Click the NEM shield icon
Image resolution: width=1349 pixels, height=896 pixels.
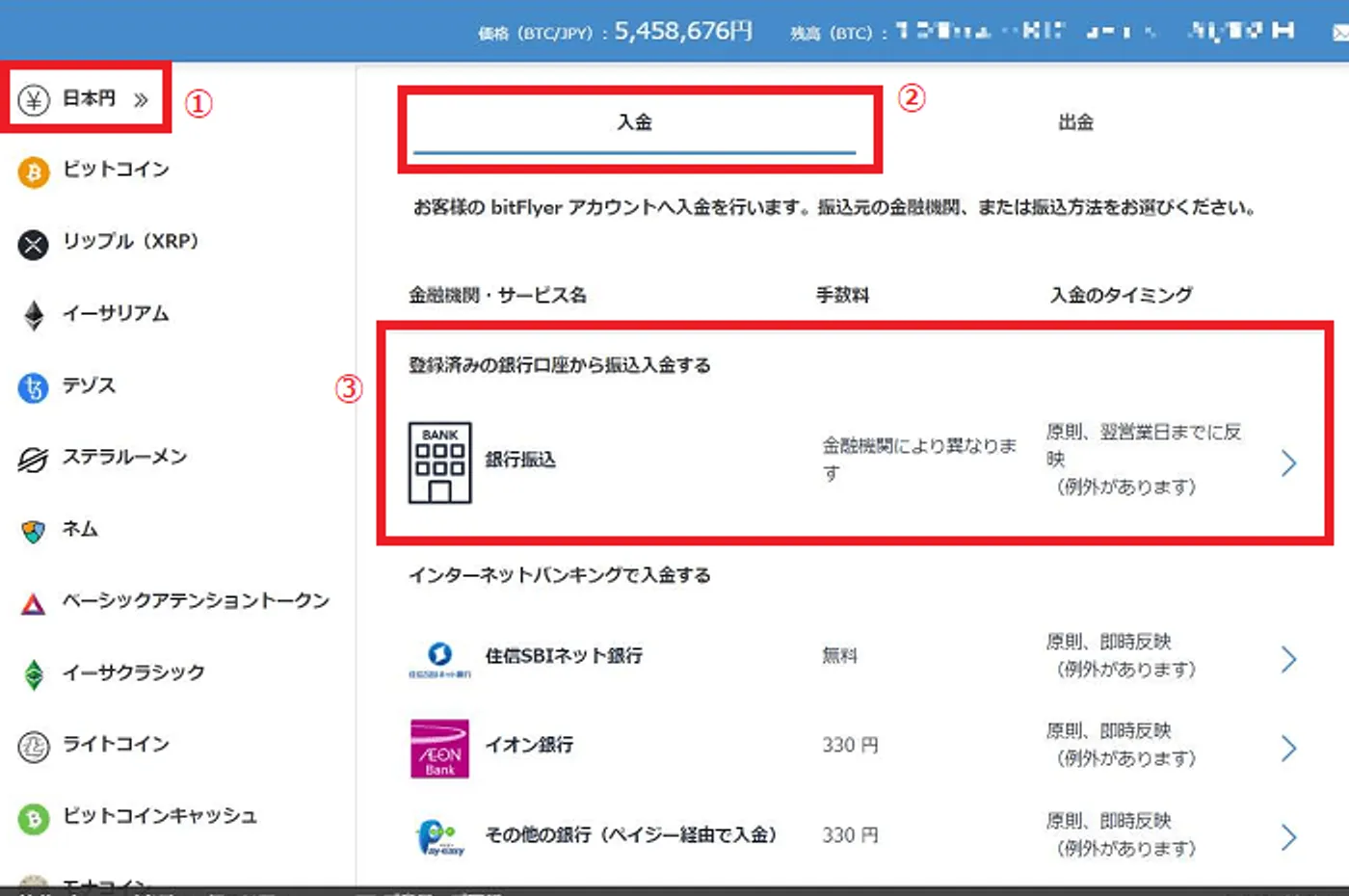[34, 531]
